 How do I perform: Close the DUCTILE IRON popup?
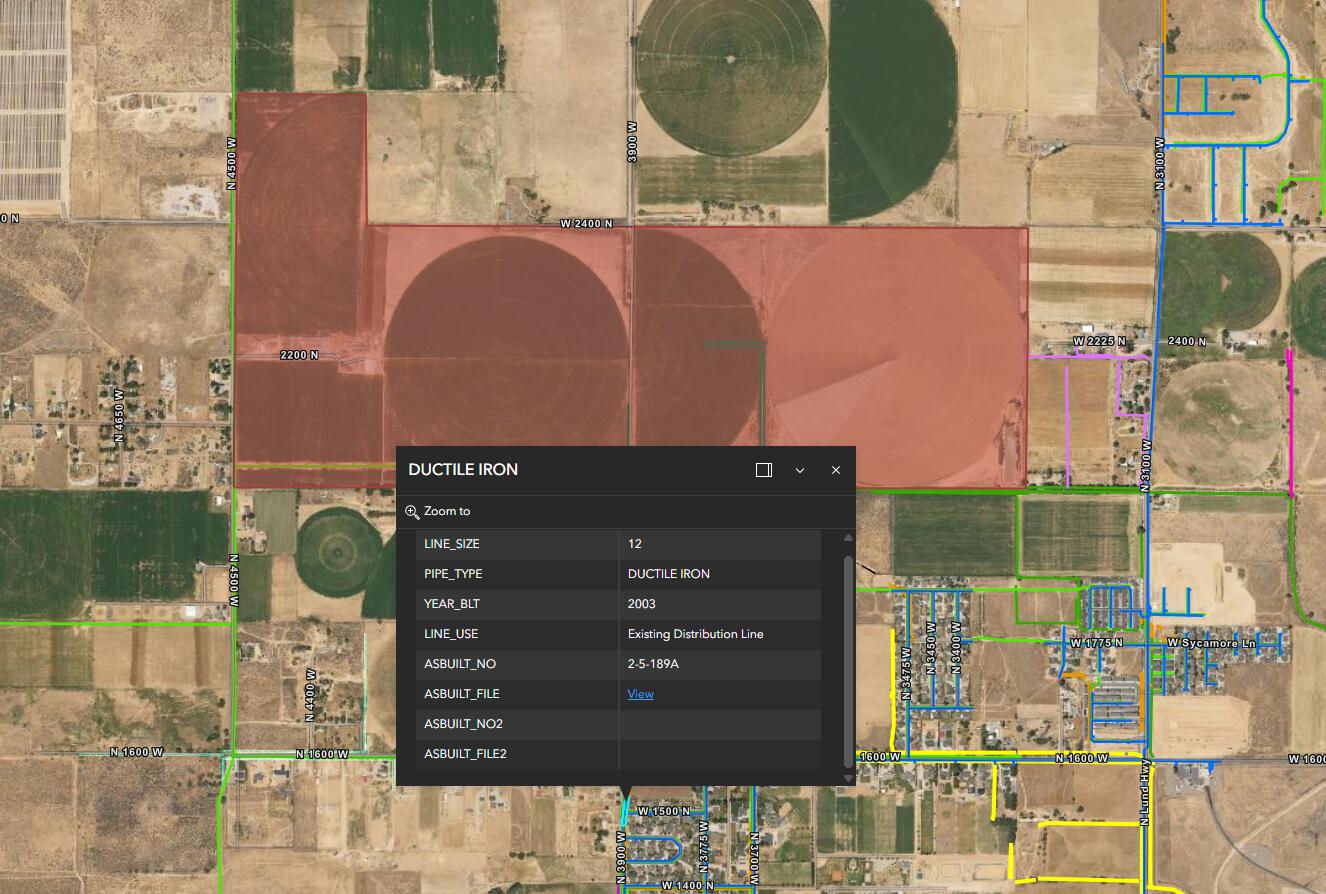pyautogui.click(x=836, y=470)
